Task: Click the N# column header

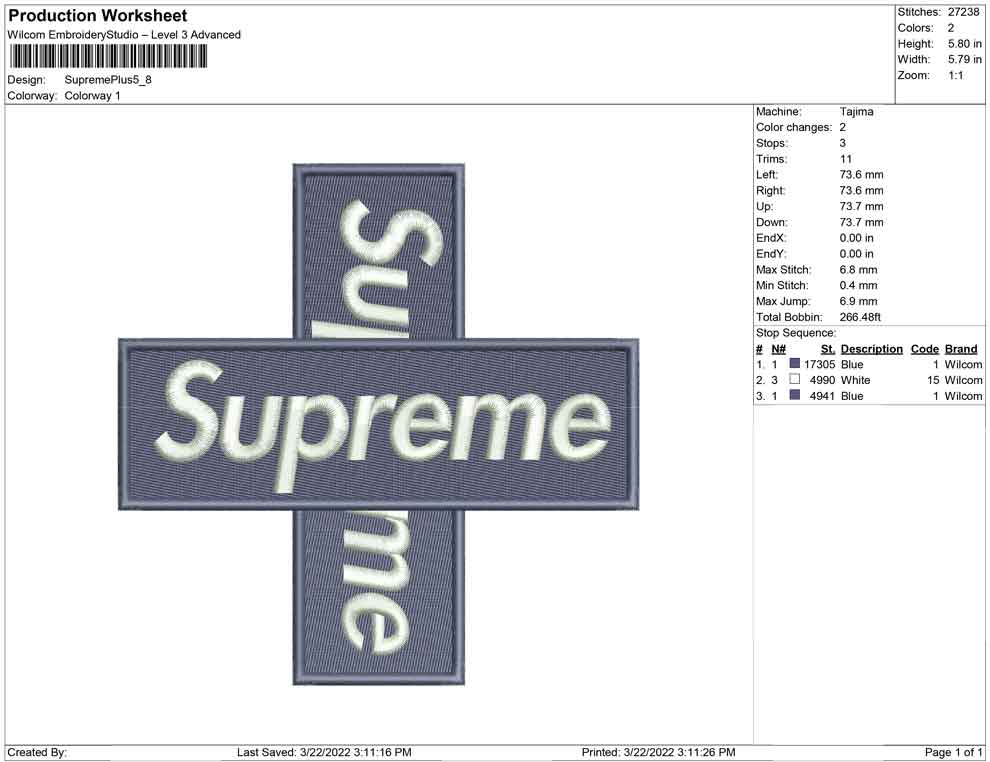Action: pos(778,349)
